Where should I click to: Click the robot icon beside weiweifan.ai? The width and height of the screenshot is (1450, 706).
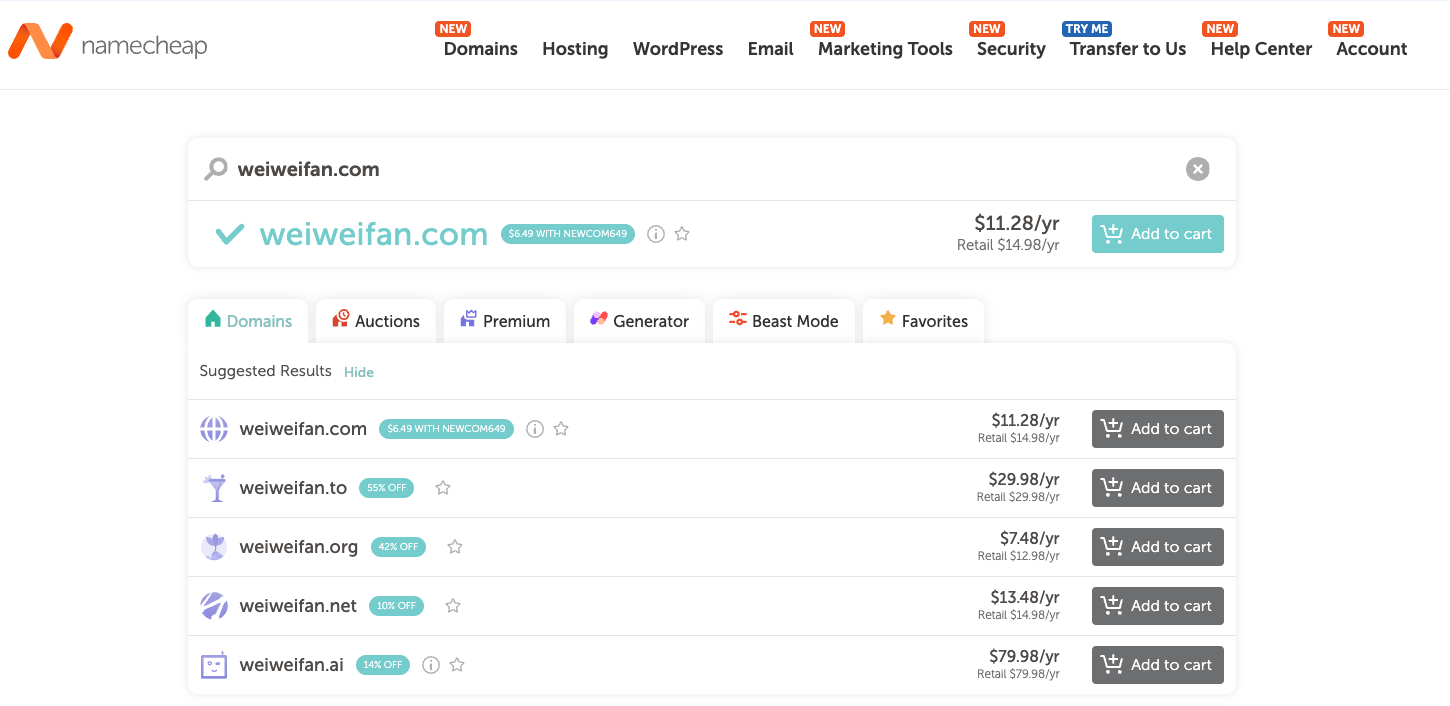214,665
